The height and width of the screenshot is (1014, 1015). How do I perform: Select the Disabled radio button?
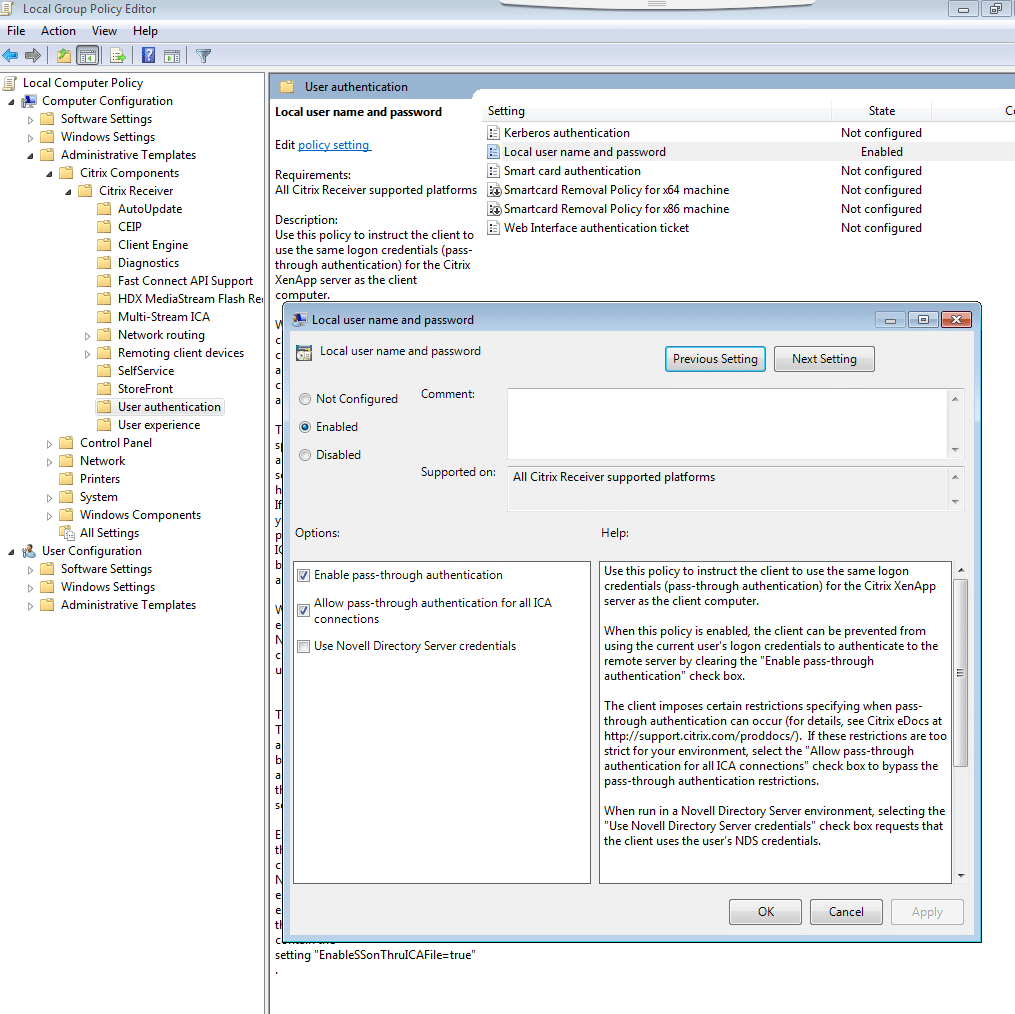(x=305, y=455)
